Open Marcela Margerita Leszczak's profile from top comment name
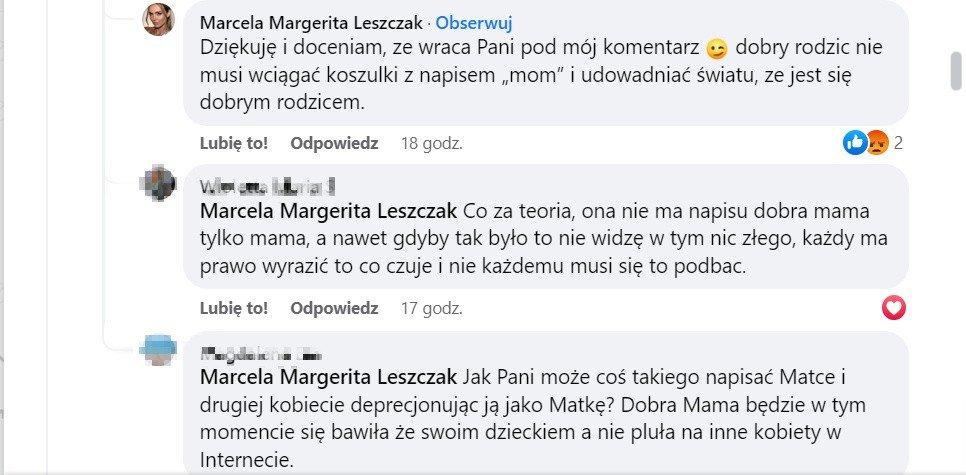This screenshot has height=475, width=966. coord(312,22)
